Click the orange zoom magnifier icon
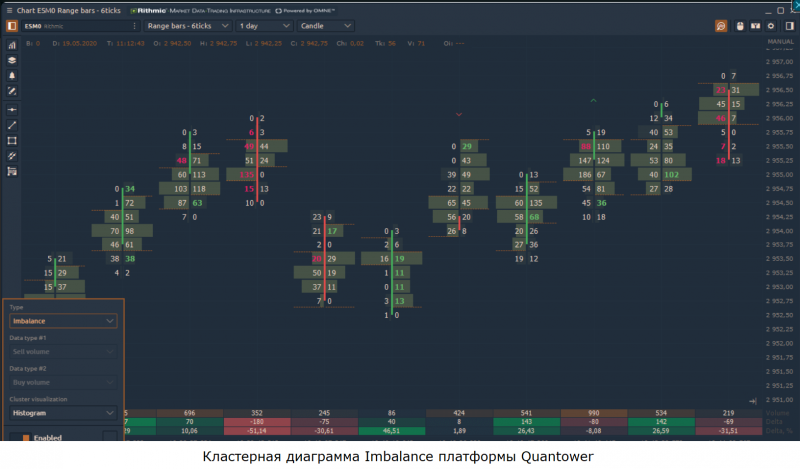800x469 pixels. pyautogui.click(x=720, y=25)
